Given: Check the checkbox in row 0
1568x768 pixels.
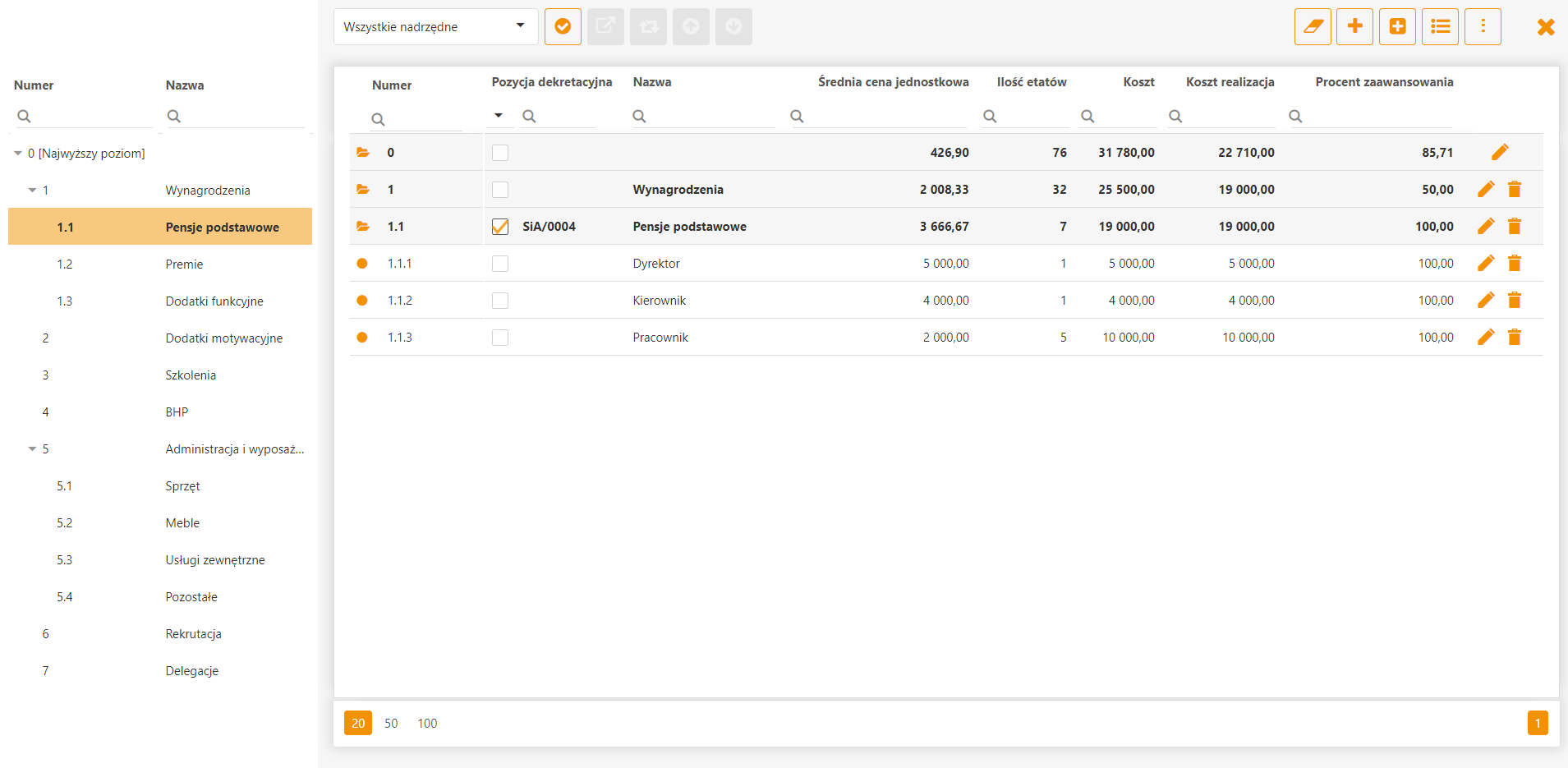Looking at the screenshot, I should click(500, 153).
